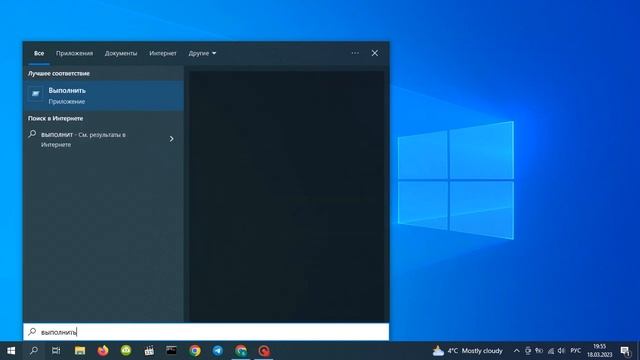Image resolution: width=640 pixels, height=360 pixels.
Task: Open the terminal window taskbar icon
Action: click(x=171, y=350)
